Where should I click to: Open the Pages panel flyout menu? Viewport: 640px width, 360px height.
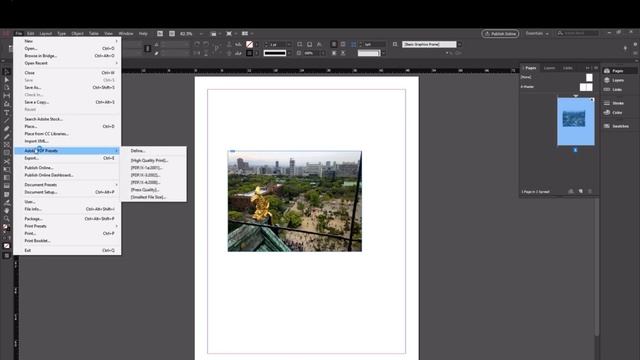tap(596, 68)
